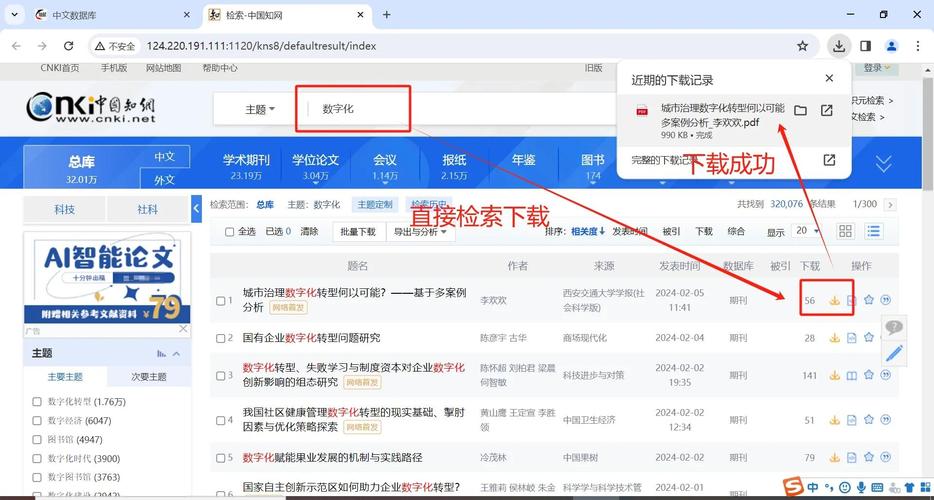Open Chrome's tab search dropdown
934x500 pixels.
tap(14, 14)
